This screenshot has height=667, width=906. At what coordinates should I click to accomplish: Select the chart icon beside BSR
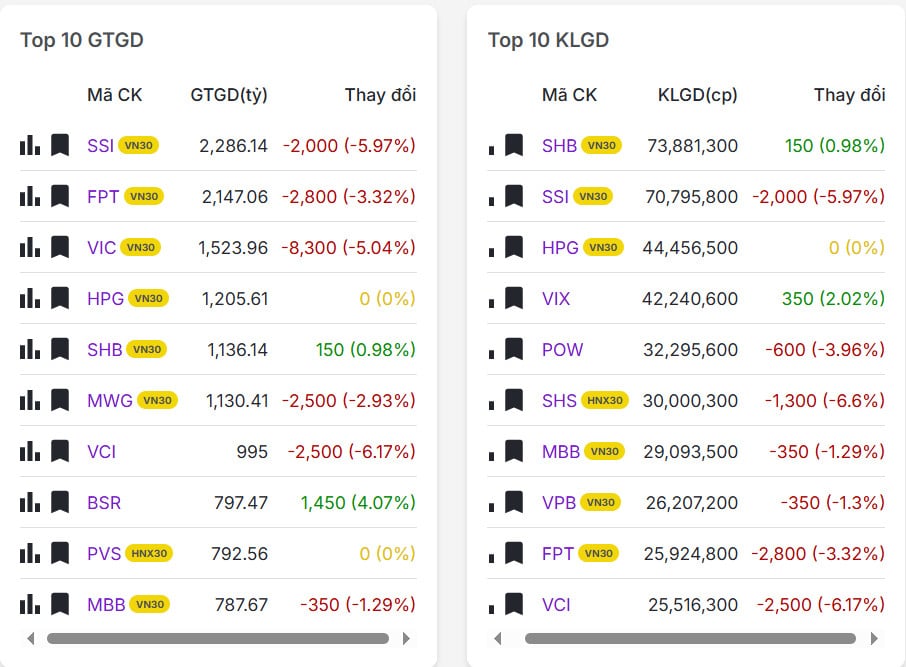coord(29,502)
